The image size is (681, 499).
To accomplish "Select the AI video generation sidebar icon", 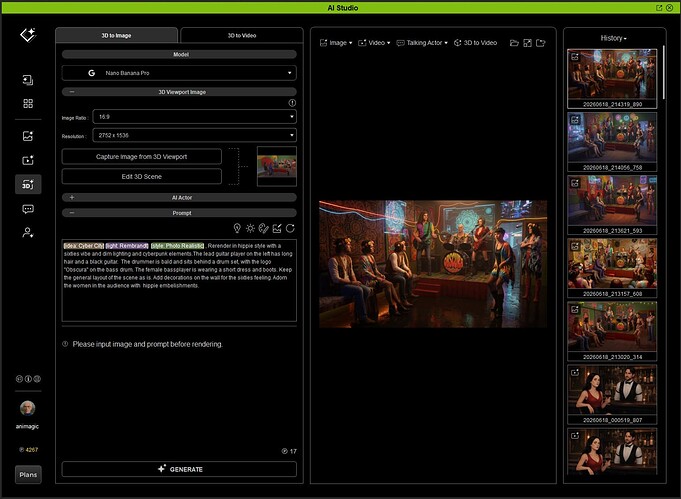I will click(x=28, y=160).
